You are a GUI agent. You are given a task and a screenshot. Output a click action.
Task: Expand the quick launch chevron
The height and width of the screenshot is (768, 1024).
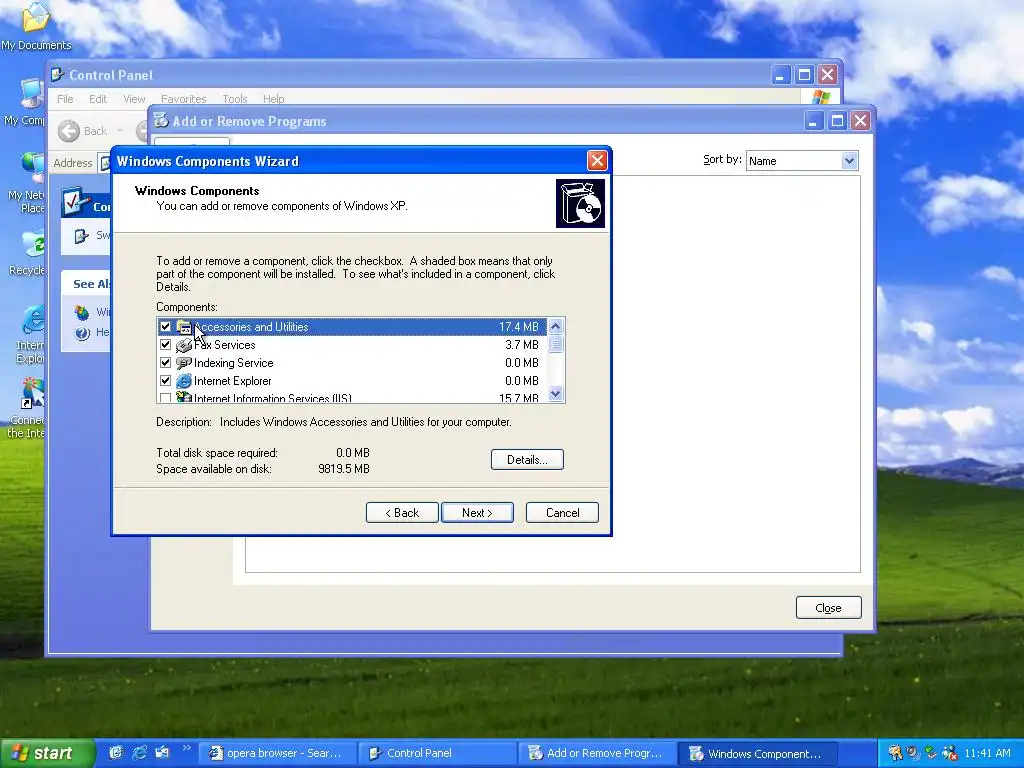[186, 748]
